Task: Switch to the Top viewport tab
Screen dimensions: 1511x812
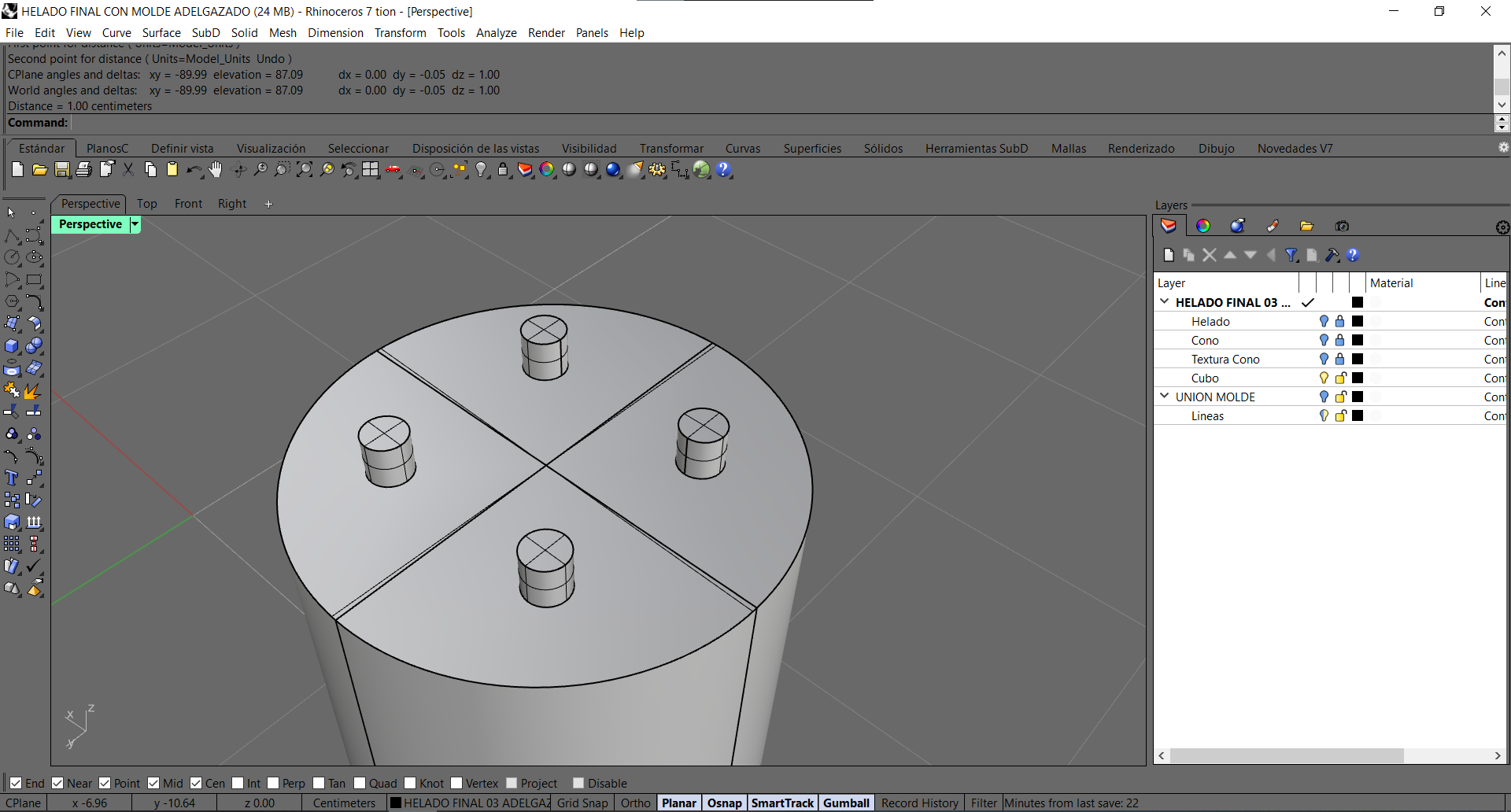Action: pyautogui.click(x=147, y=203)
